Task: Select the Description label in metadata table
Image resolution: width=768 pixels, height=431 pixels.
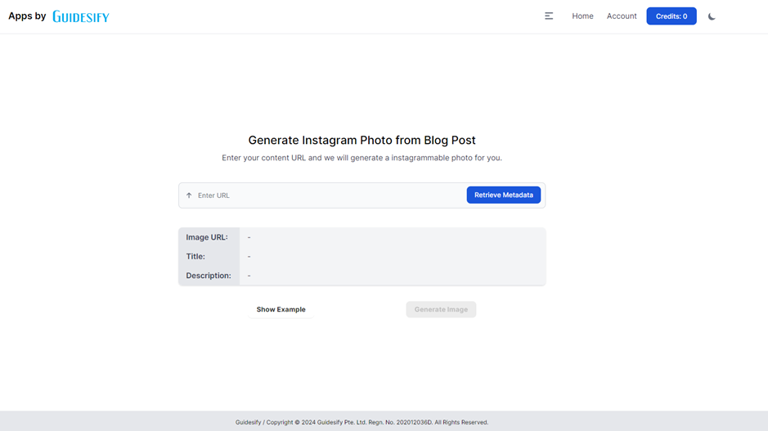Action: 208,275
